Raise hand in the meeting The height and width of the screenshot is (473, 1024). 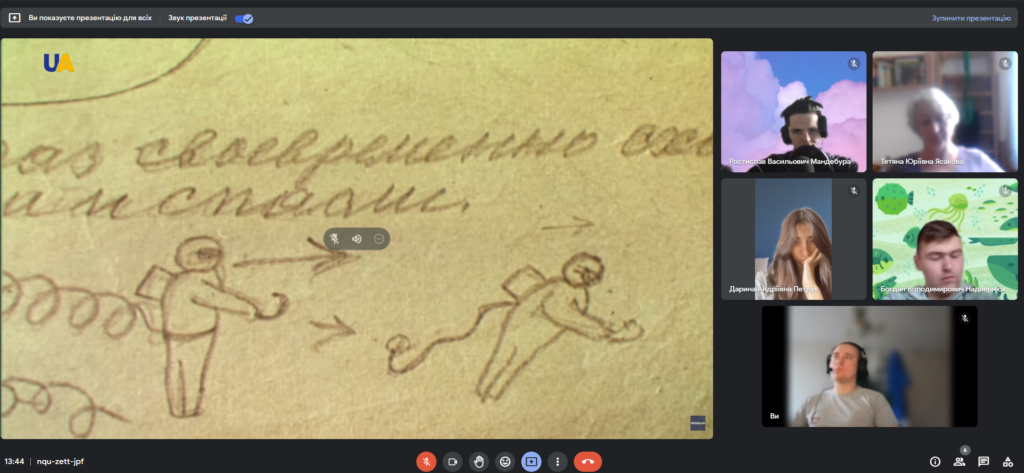[x=479, y=461]
